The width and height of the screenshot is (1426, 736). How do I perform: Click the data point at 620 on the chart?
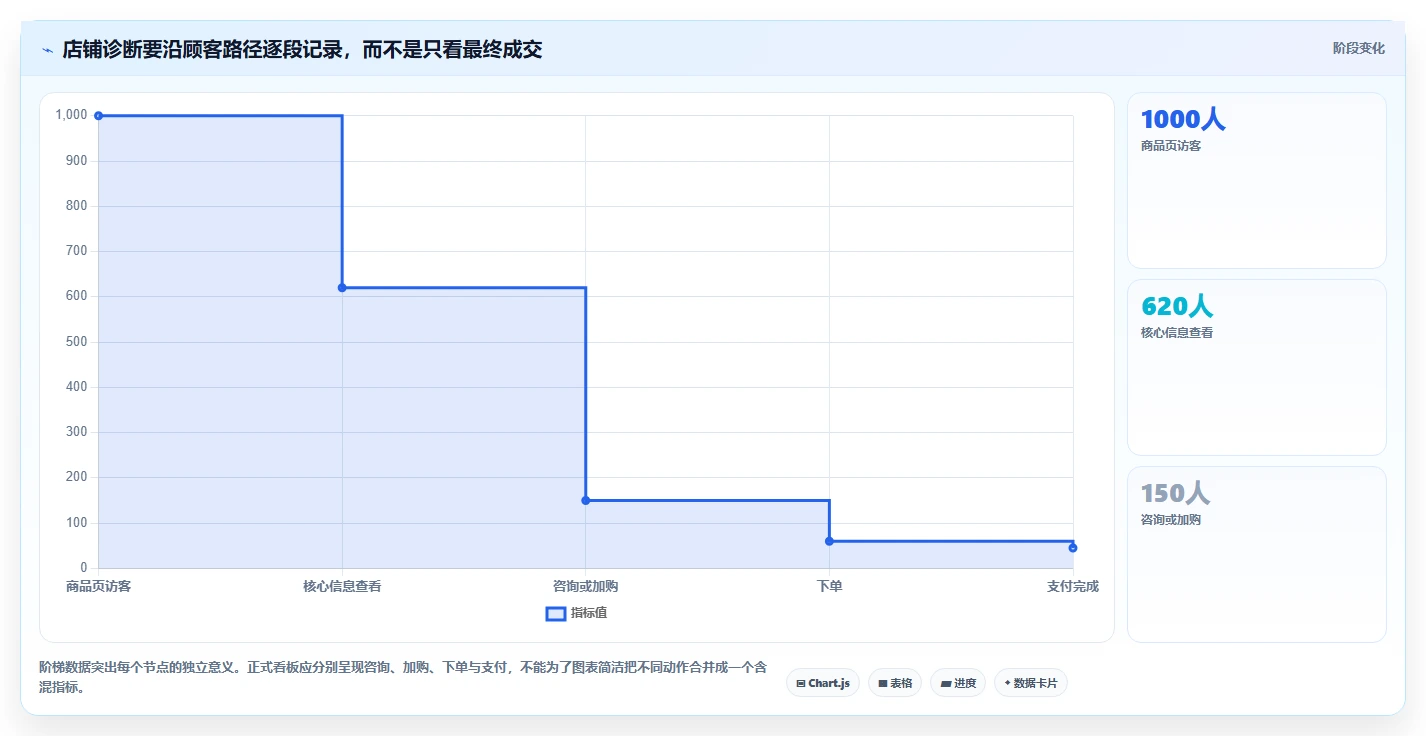coord(342,288)
